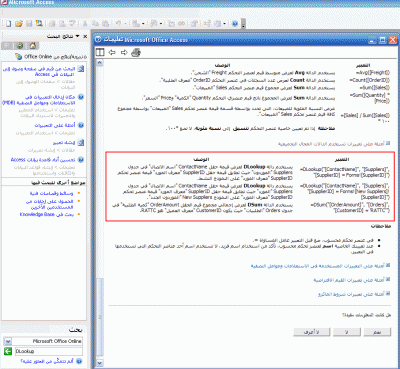Click the =Count([OrderID]) expression
400x369 pixels.
[x=369, y=80]
